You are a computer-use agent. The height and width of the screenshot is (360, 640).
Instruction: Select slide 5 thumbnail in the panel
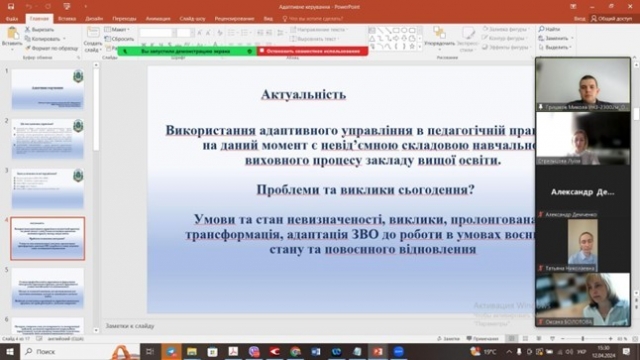[x=48, y=288]
